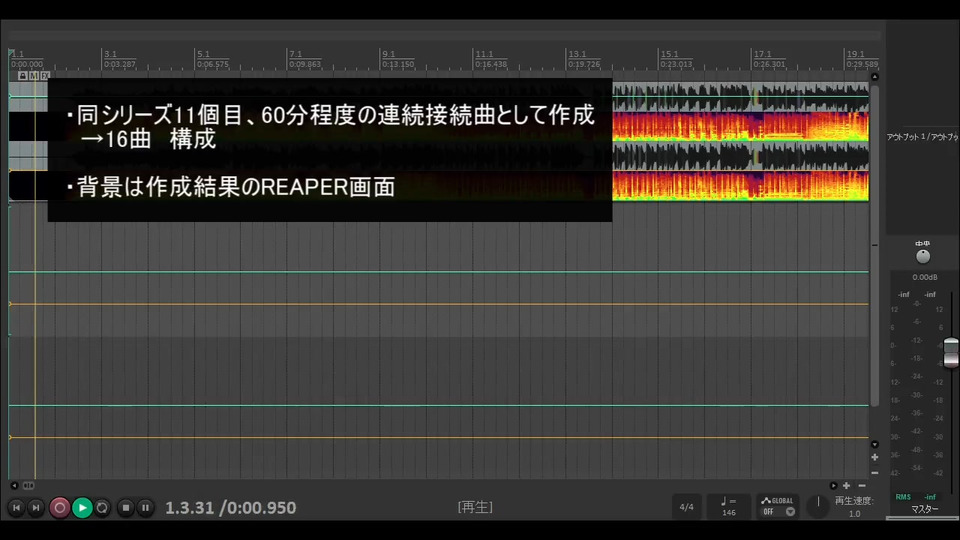The image size is (960, 540).
Task: Click horizontal scrollbar right arrow
Action: tap(833, 486)
